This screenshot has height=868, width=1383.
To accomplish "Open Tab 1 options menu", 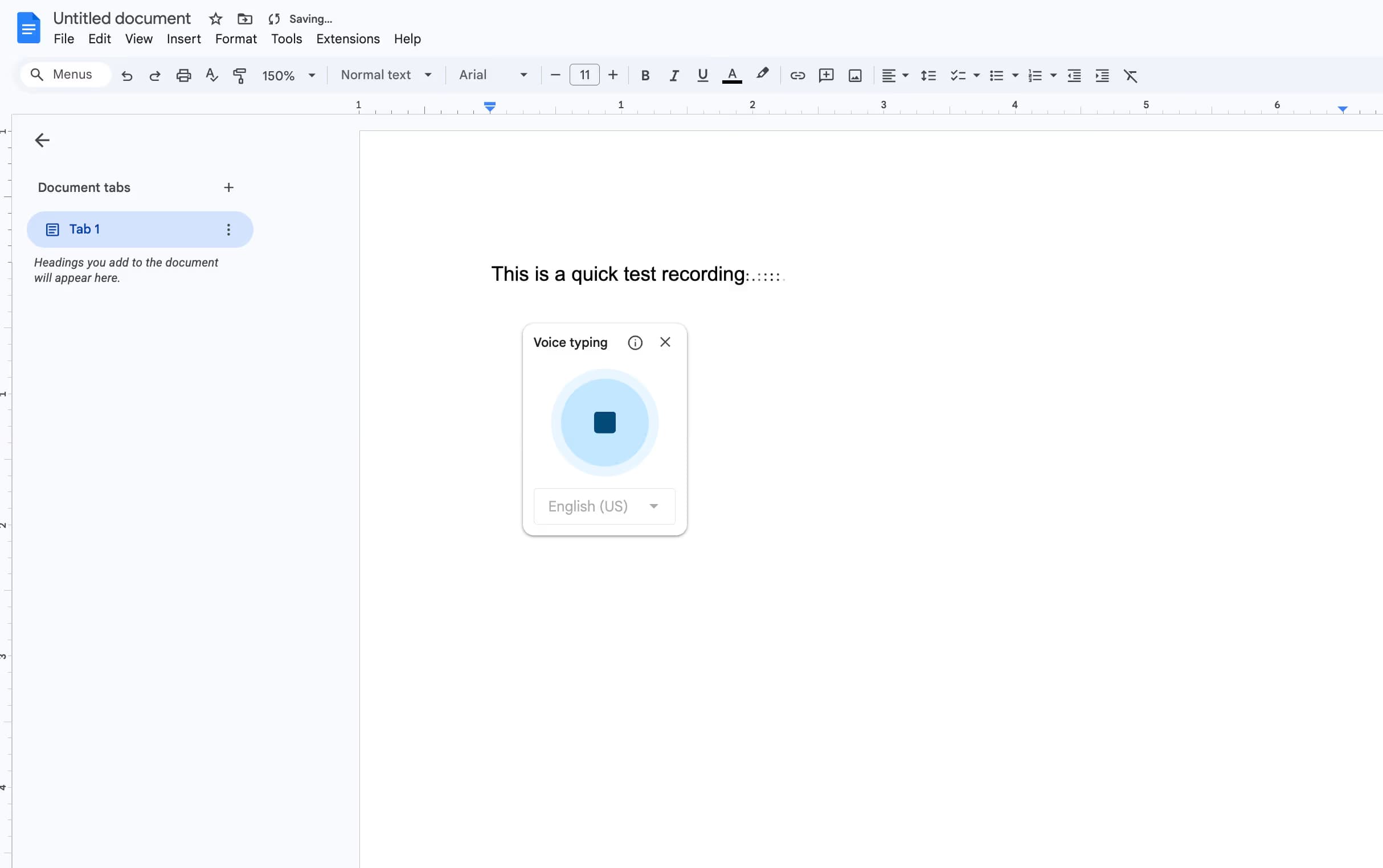I will coord(228,230).
